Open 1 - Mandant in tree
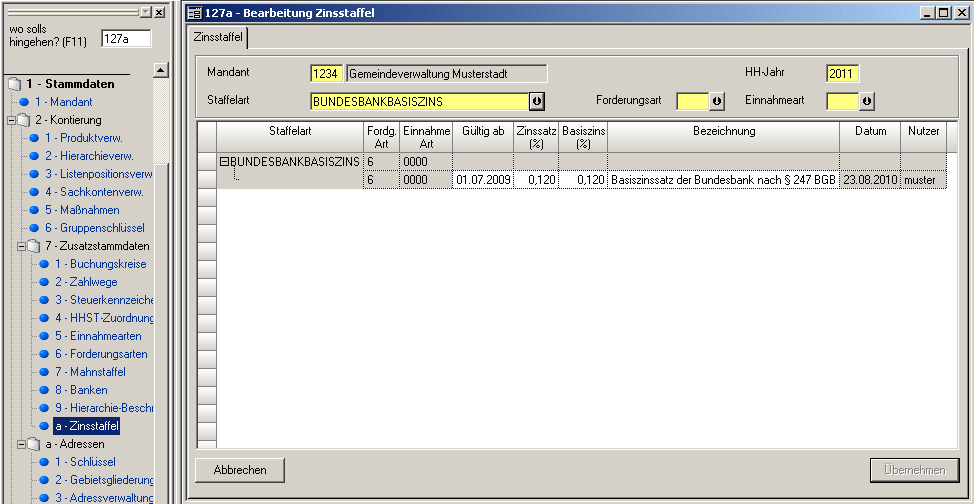Image resolution: width=974 pixels, height=504 pixels. 63,102
